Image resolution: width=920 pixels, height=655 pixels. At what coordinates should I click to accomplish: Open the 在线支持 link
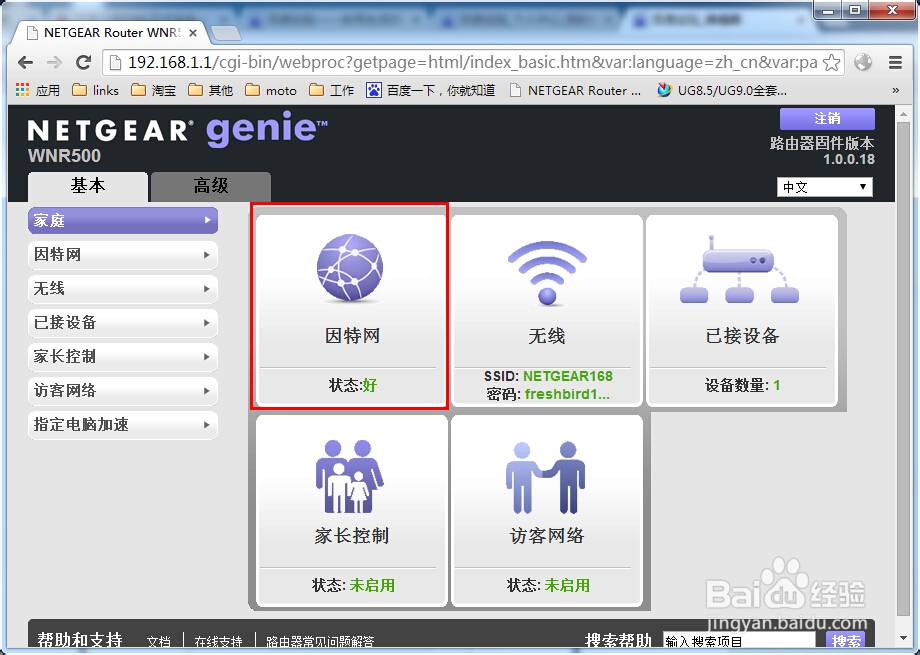218,642
